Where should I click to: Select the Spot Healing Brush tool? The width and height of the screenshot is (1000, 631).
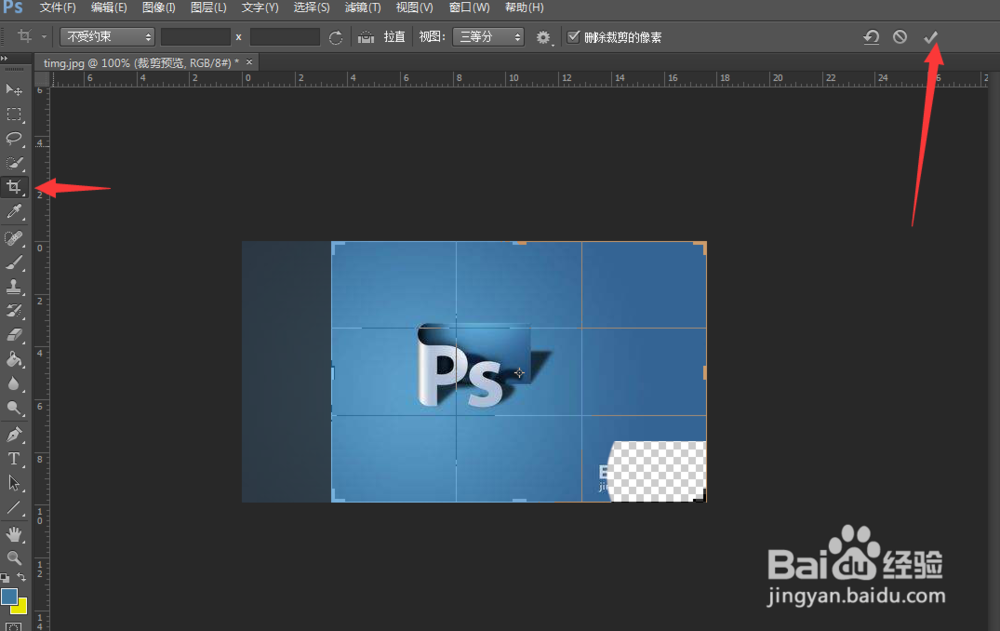click(13, 238)
